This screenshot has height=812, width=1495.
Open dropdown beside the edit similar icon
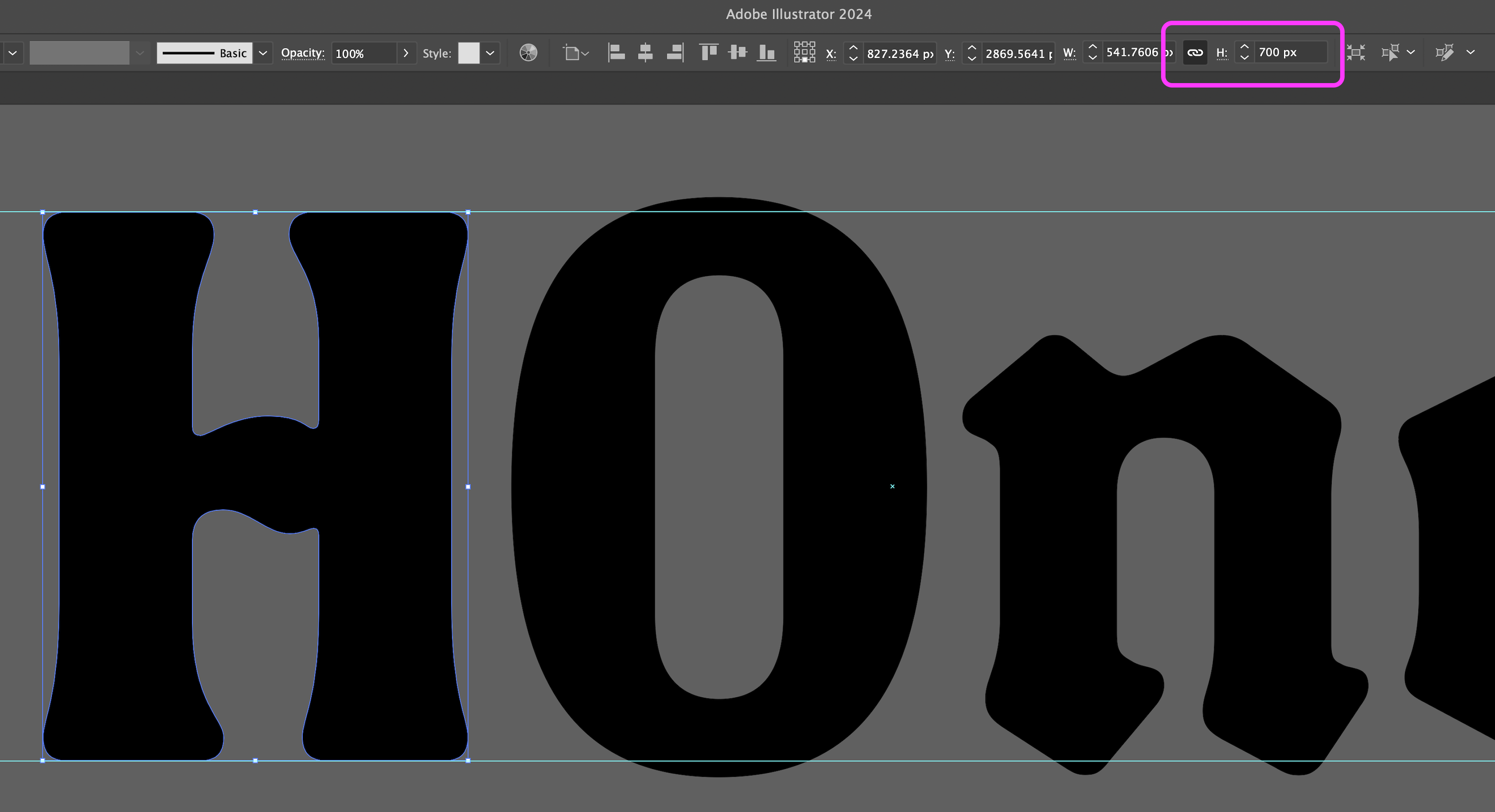coord(1471,52)
